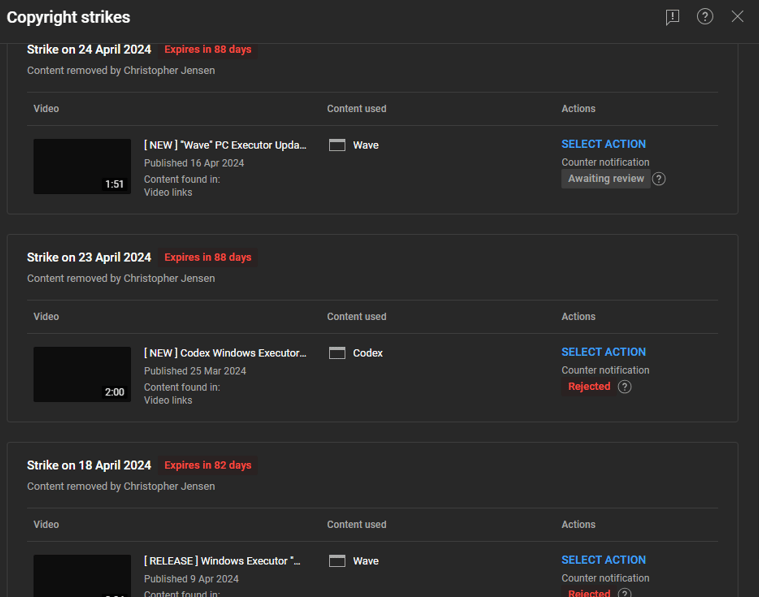Viewport: 759px width, 597px height.
Task: Click the Rejected badge in 23 April strike
Action: pyautogui.click(x=589, y=386)
